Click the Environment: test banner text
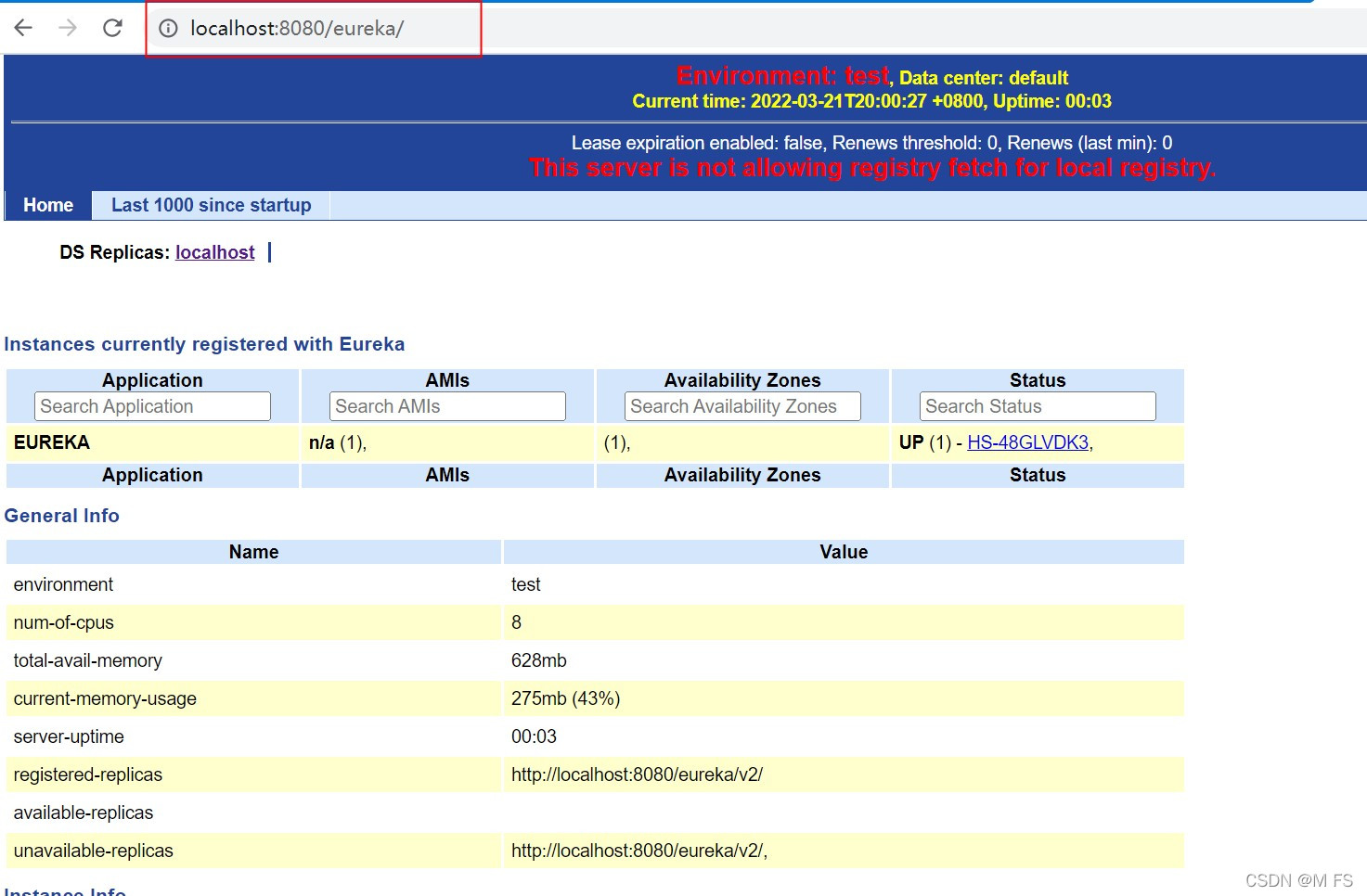 pos(783,75)
